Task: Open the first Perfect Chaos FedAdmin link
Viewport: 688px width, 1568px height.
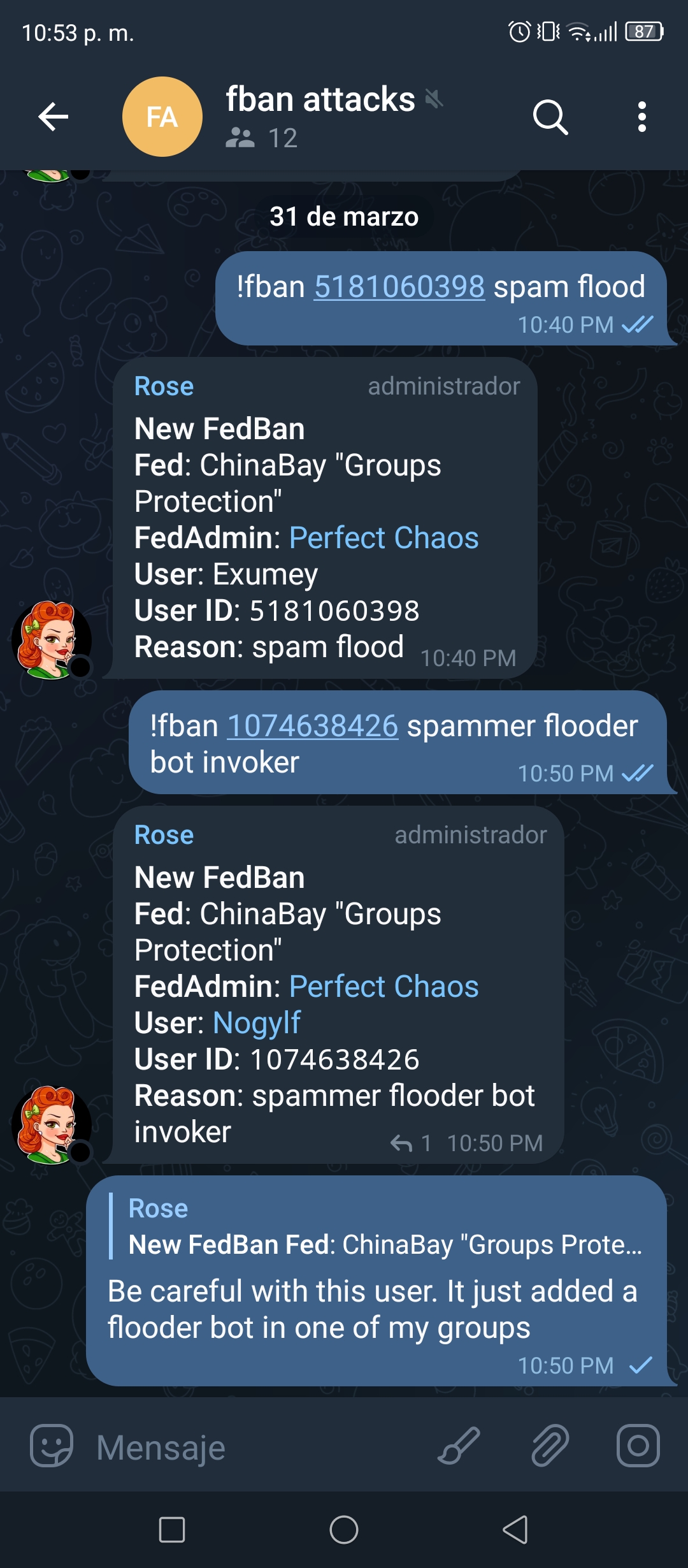Action: (x=383, y=538)
